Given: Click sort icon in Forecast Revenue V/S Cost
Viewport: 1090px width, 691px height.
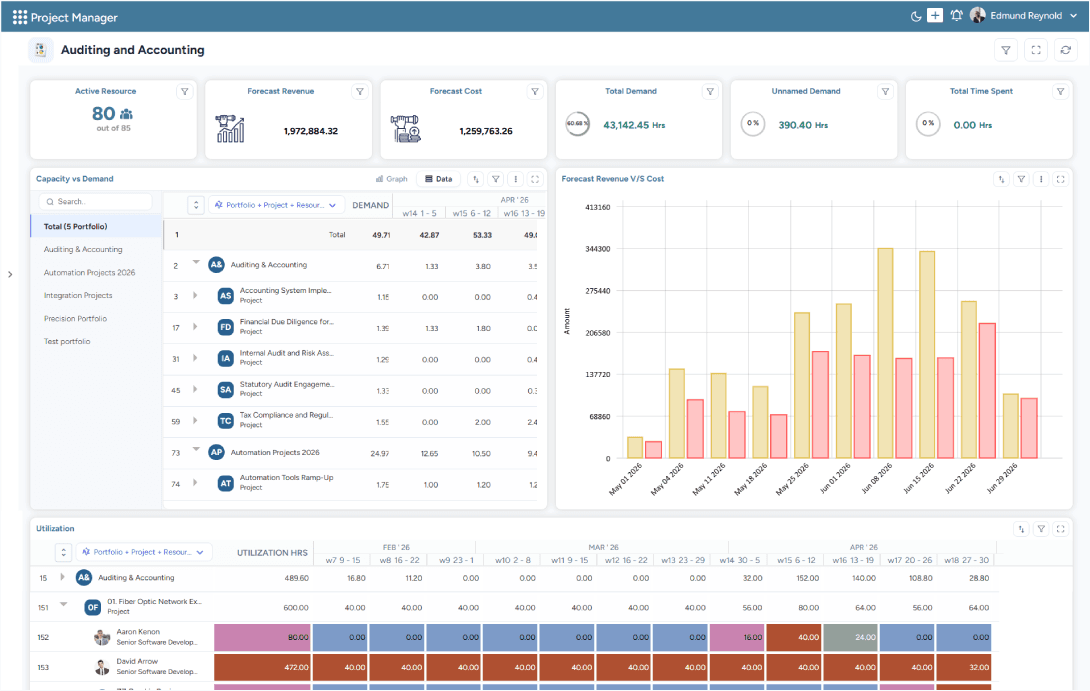Looking at the screenshot, I should pyautogui.click(x=1002, y=179).
